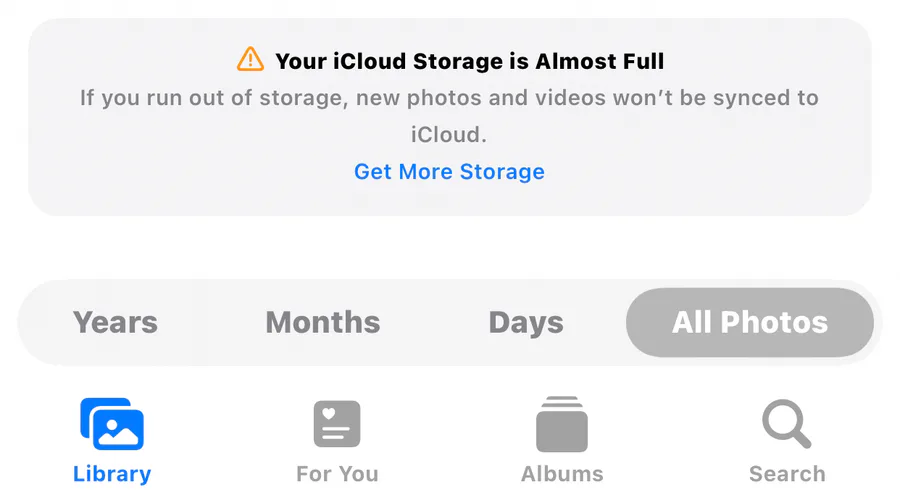This screenshot has height=490, width=900.
Task: Switch the view to Months
Action: 323,322
